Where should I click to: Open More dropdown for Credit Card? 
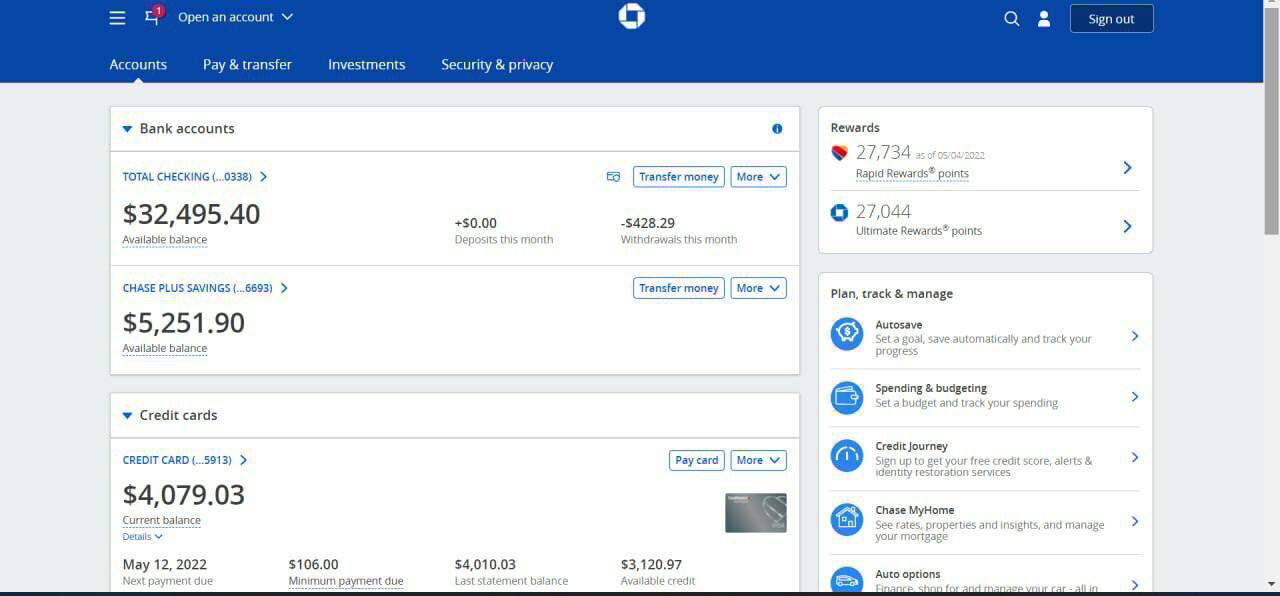point(758,460)
